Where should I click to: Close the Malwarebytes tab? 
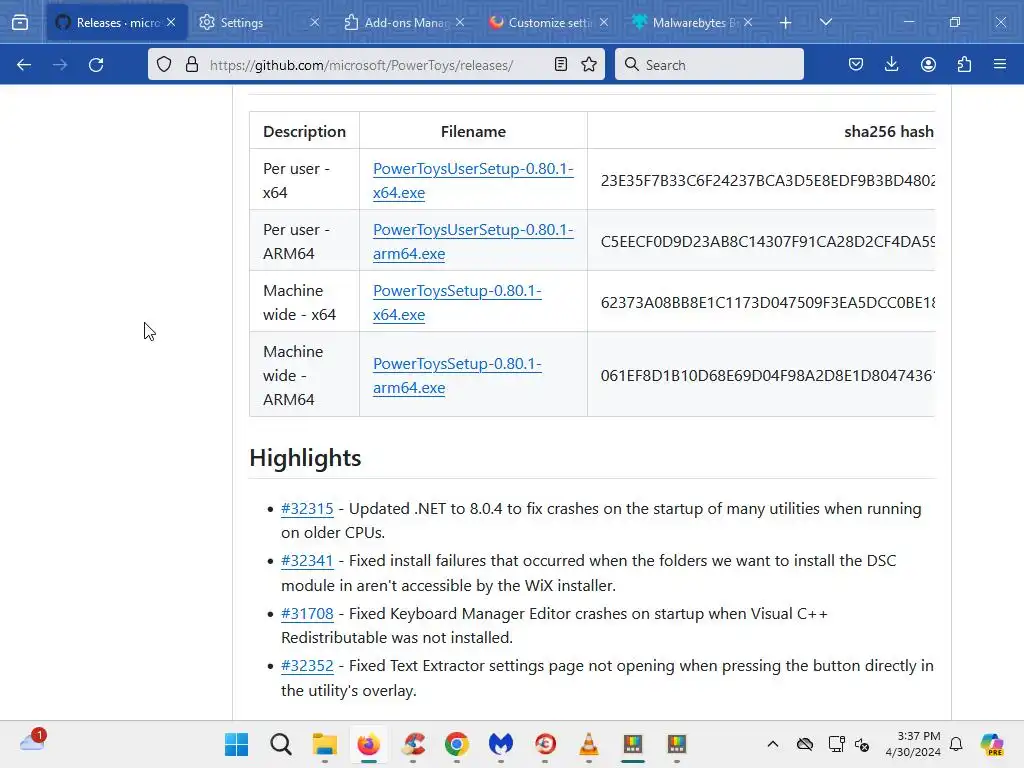[x=748, y=22]
